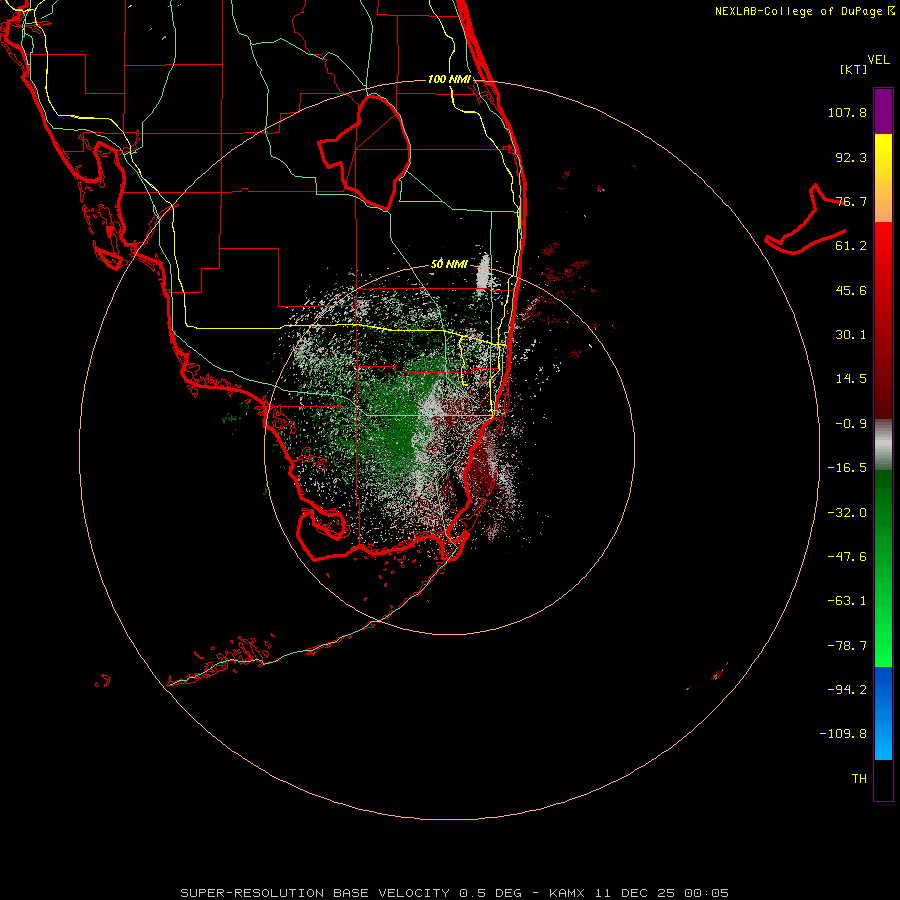Click the -32.0 value on velocity scale

click(x=847, y=513)
